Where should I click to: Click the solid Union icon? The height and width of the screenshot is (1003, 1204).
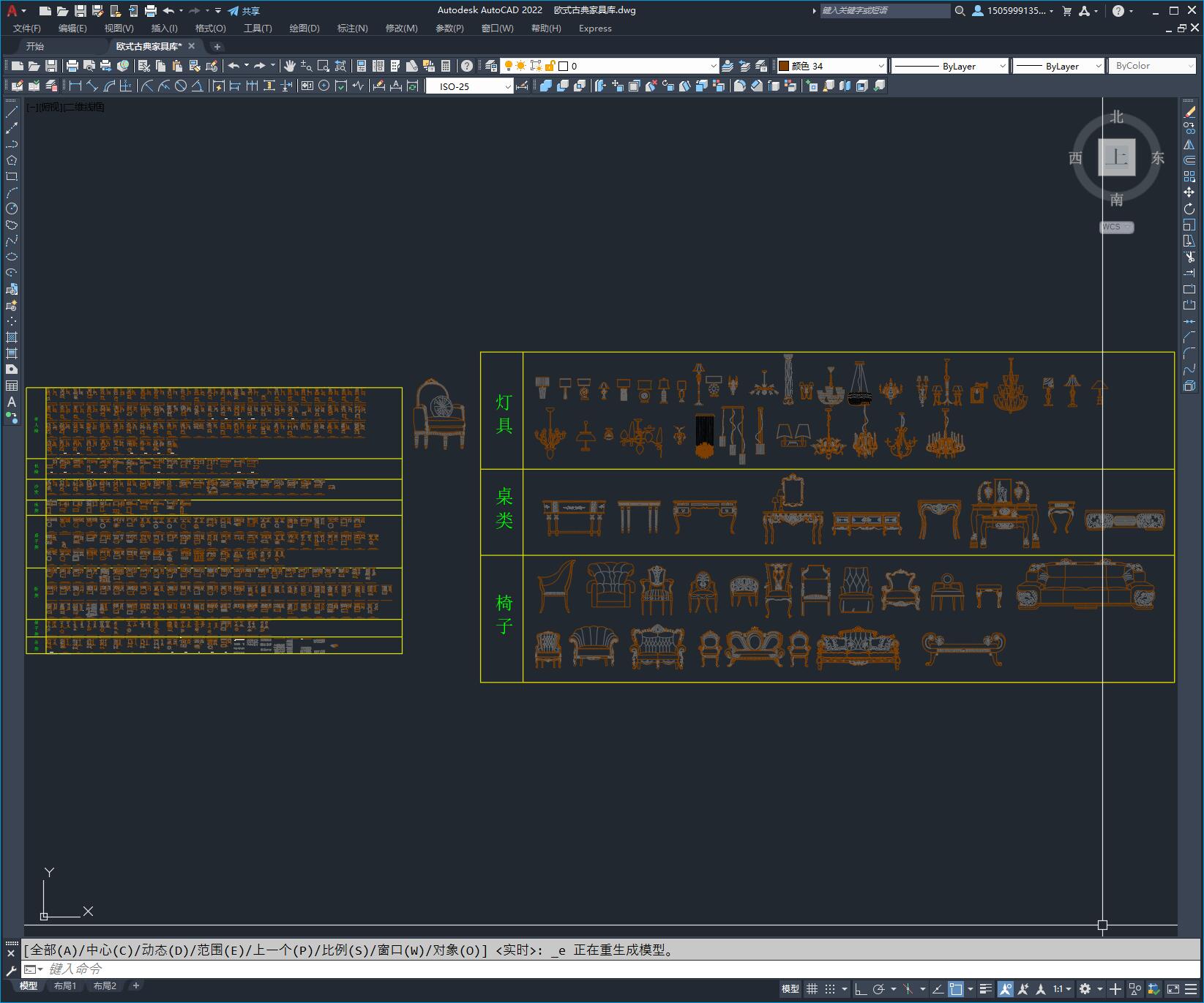(x=546, y=86)
